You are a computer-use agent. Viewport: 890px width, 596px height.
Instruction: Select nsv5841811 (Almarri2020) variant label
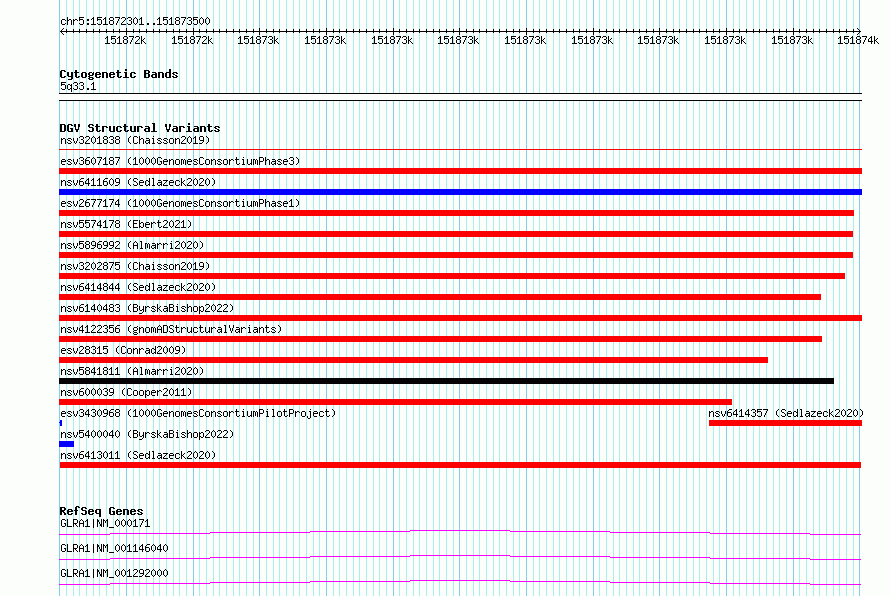(x=132, y=371)
